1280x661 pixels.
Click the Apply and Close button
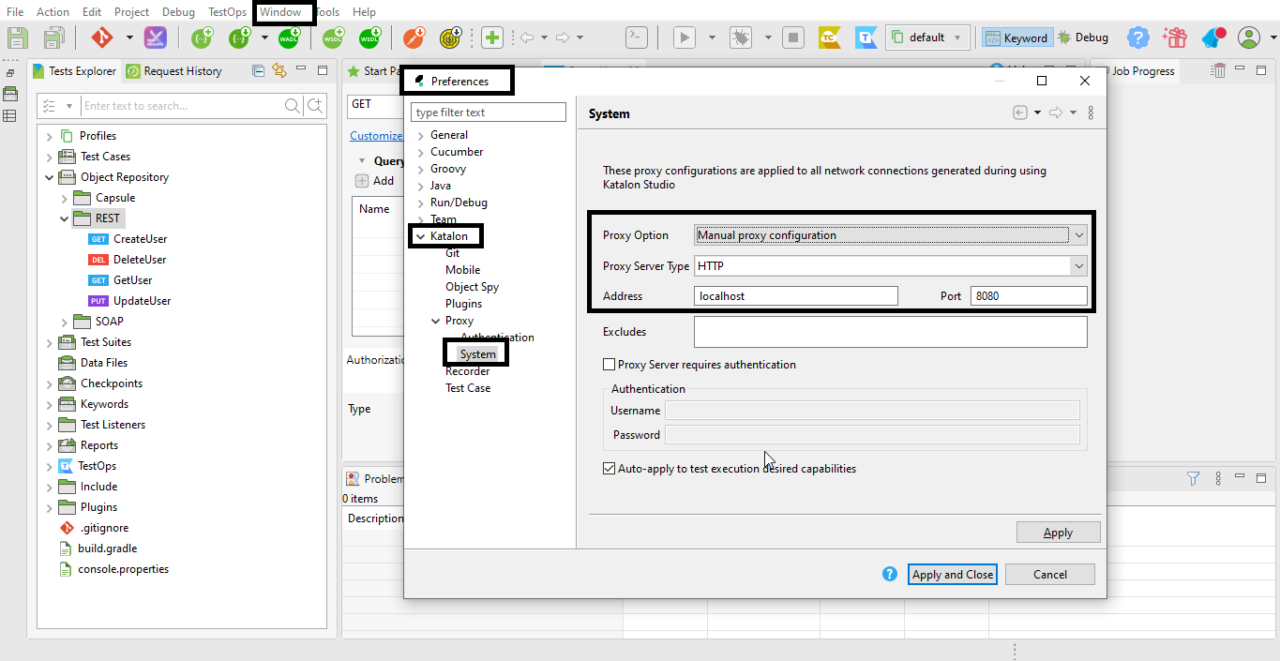952,574
